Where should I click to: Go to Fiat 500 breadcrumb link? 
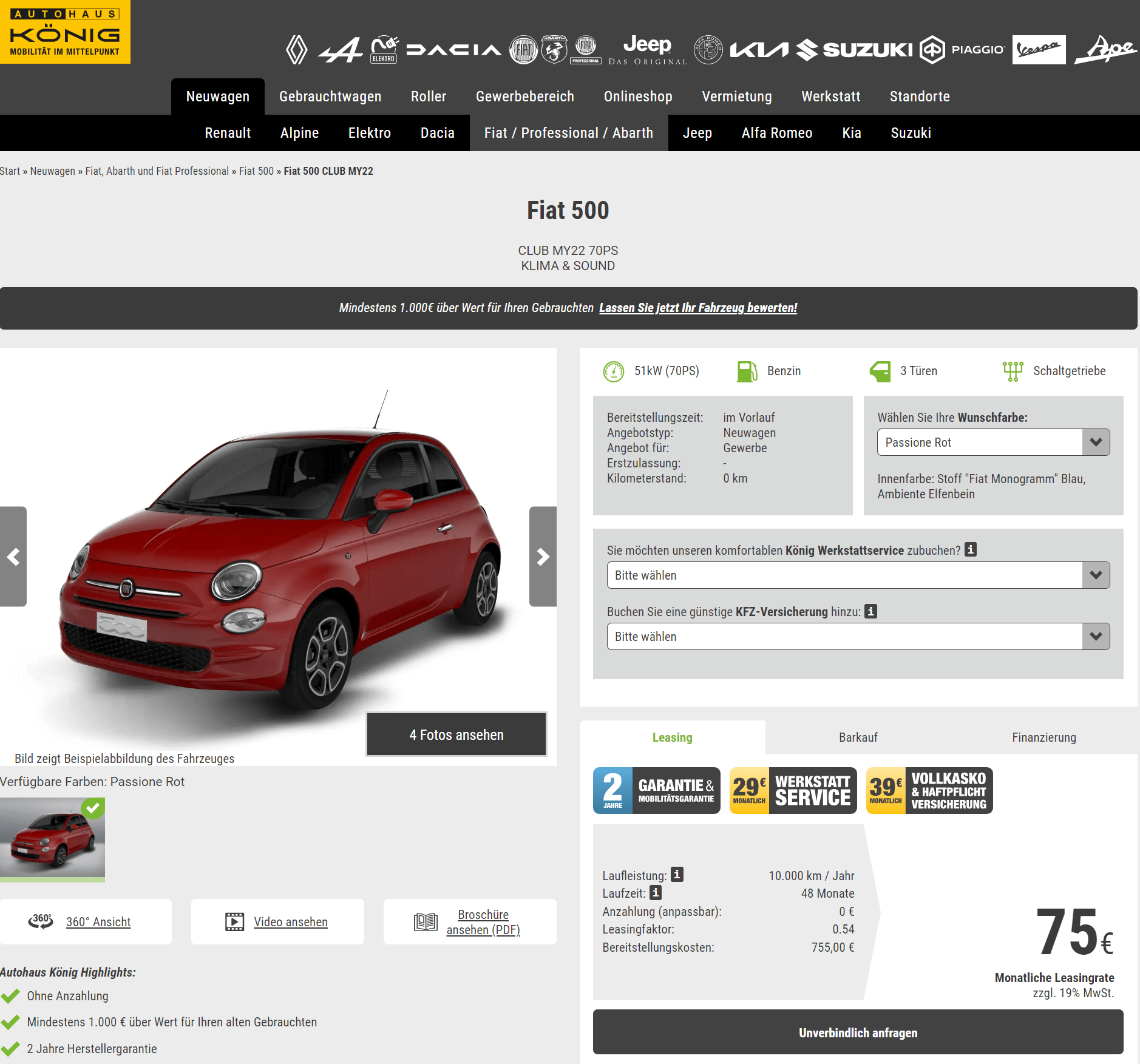[256, 171]
